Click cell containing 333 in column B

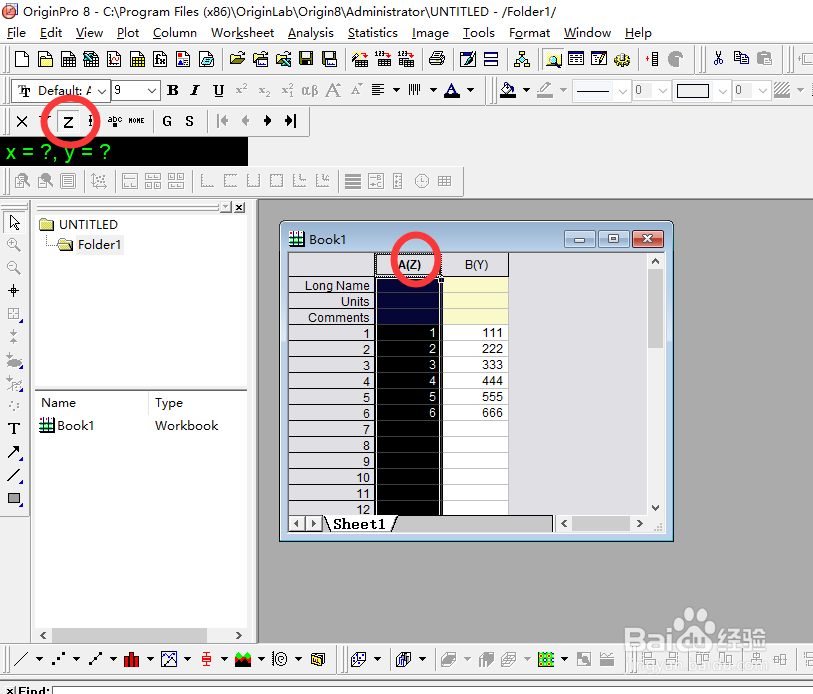click(475, 365)
